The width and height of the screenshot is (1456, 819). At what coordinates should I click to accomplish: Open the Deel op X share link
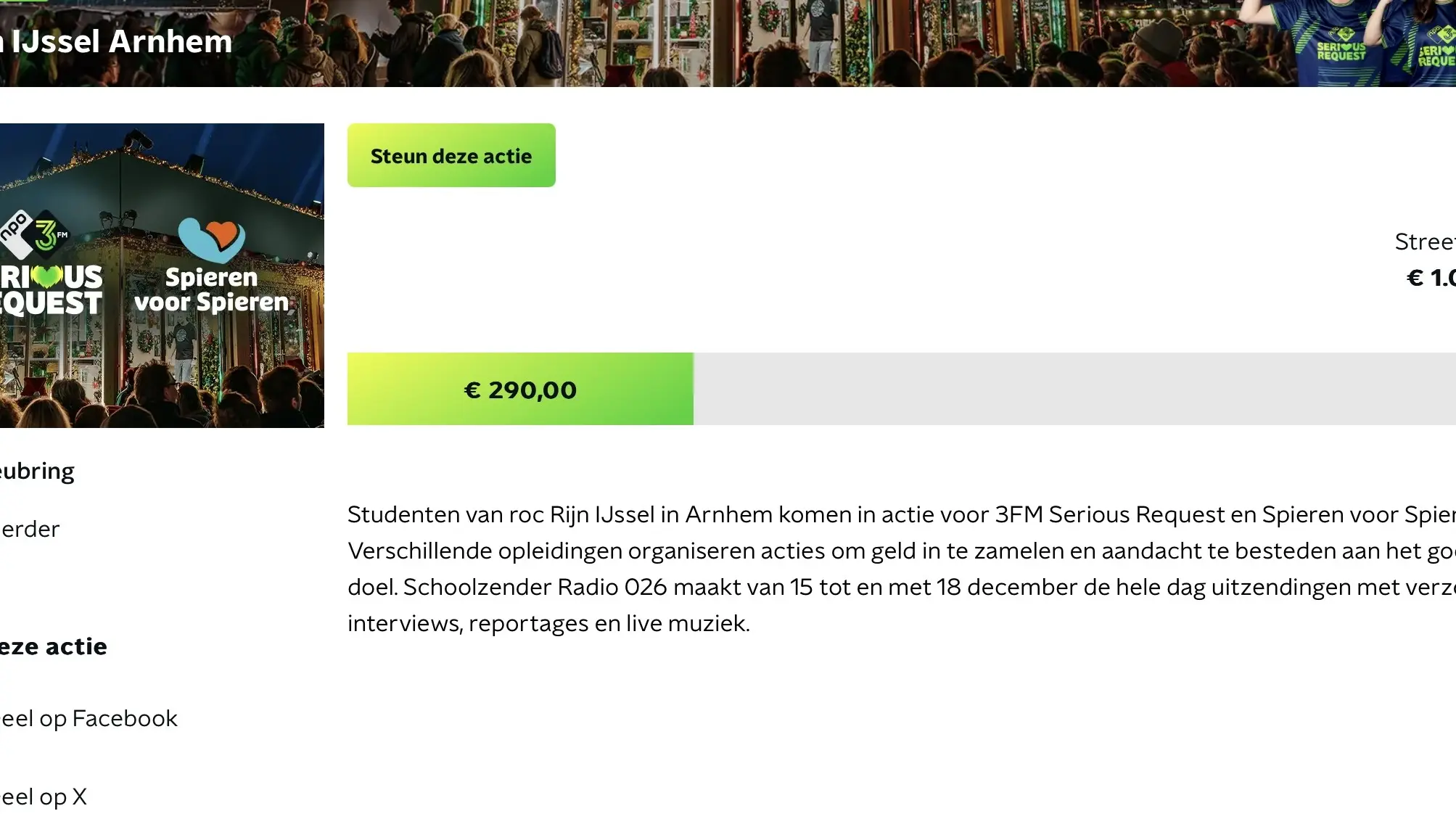coord(44,797)
